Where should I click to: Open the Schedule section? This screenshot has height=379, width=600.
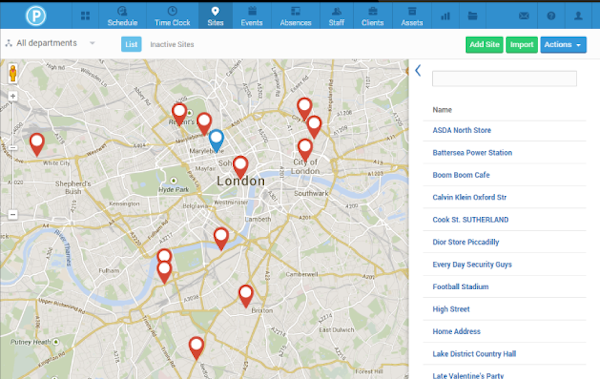(x=122, y=16)
